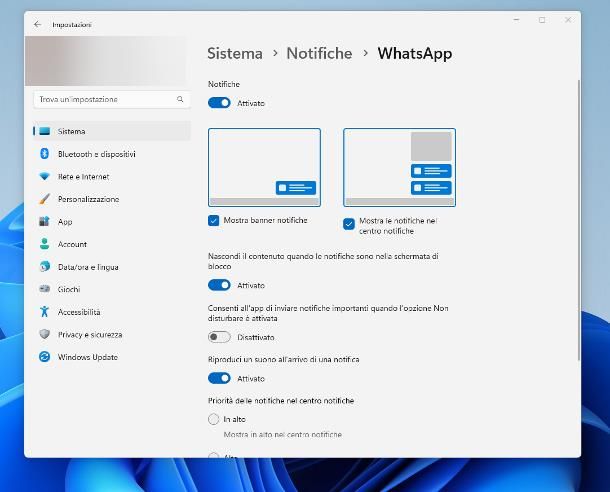Open the Accessibilità section

point(112,312)
